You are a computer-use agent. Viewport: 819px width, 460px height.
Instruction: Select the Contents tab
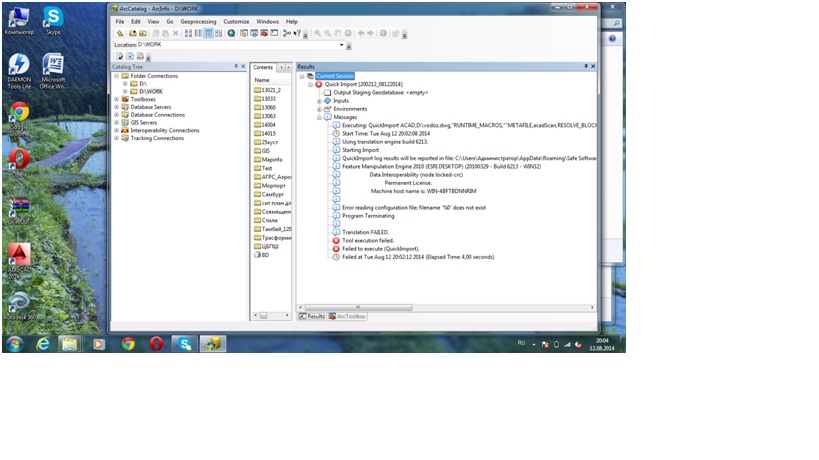pos(262,67)
